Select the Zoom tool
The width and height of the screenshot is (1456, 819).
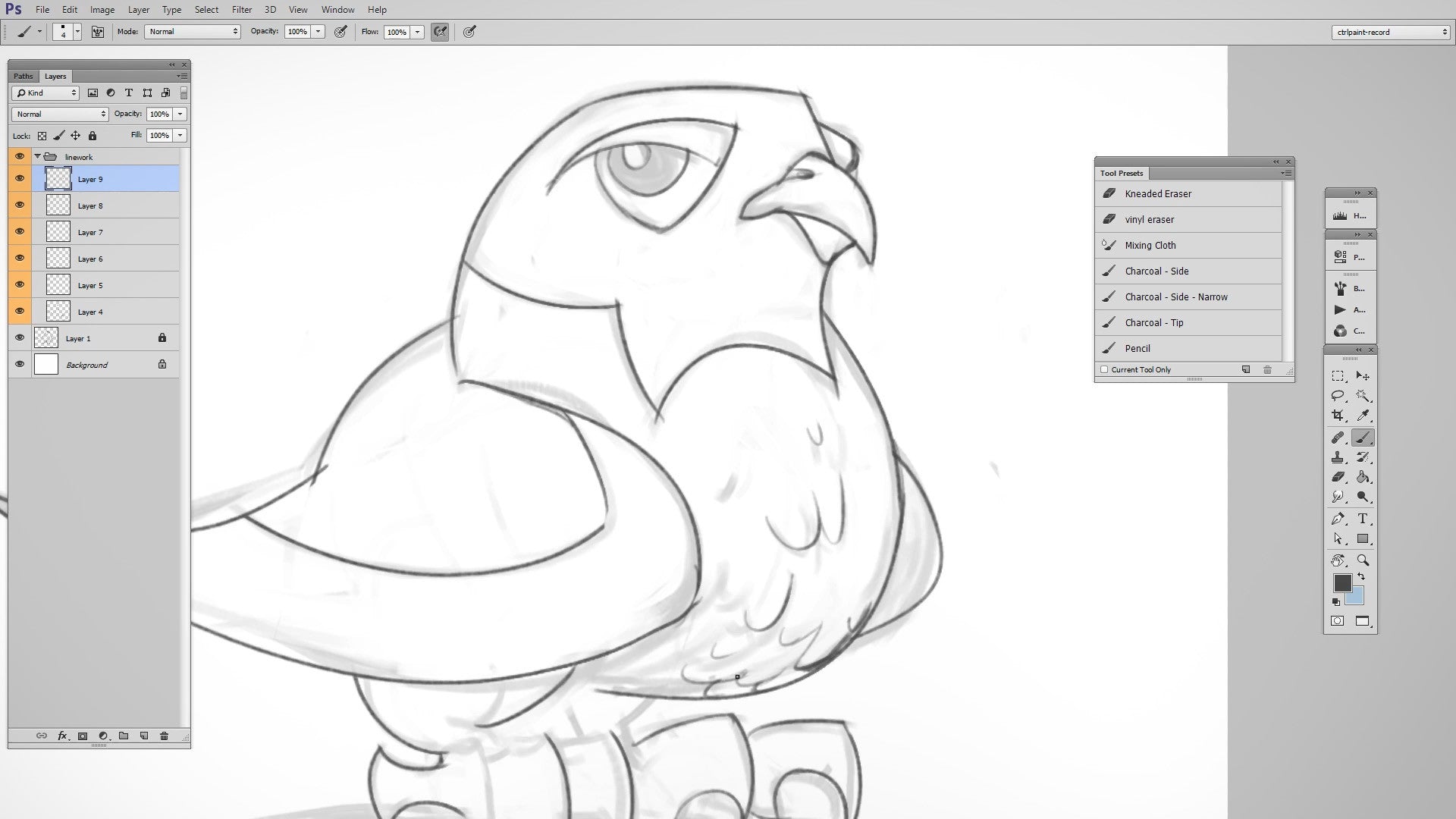tap(1363, 560)
